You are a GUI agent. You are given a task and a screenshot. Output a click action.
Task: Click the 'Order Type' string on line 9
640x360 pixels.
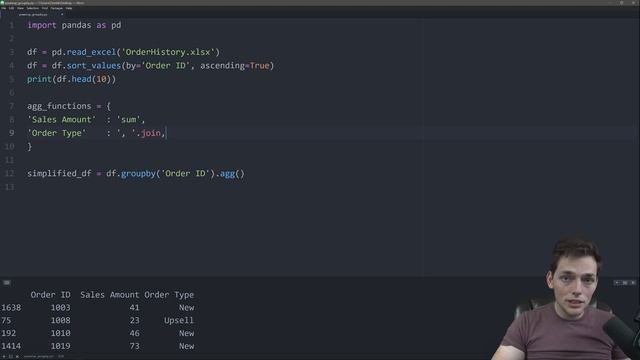[57, 133]
